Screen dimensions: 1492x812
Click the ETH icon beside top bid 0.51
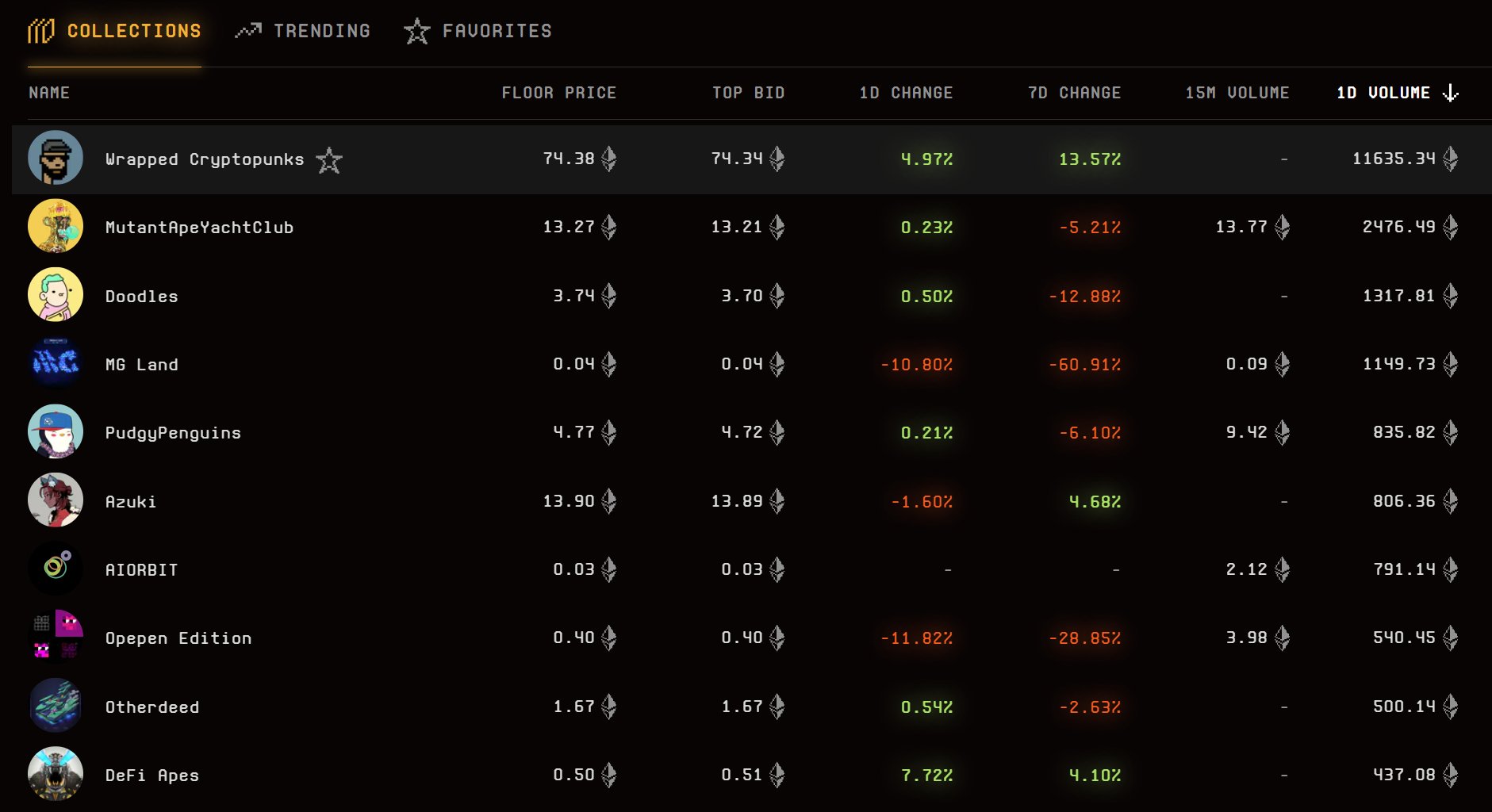tap(777, 775)
